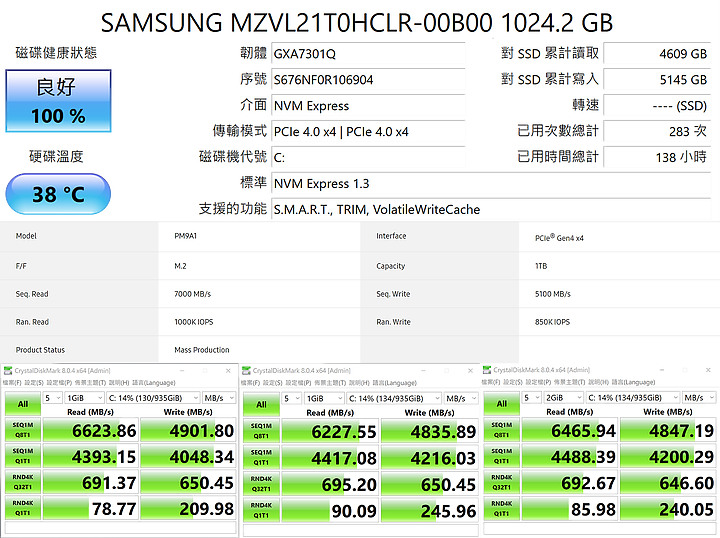Open MB/s unit dropdown in 130/935GiB window
This screenshot has height=538, width=720.
click(219, 398)
